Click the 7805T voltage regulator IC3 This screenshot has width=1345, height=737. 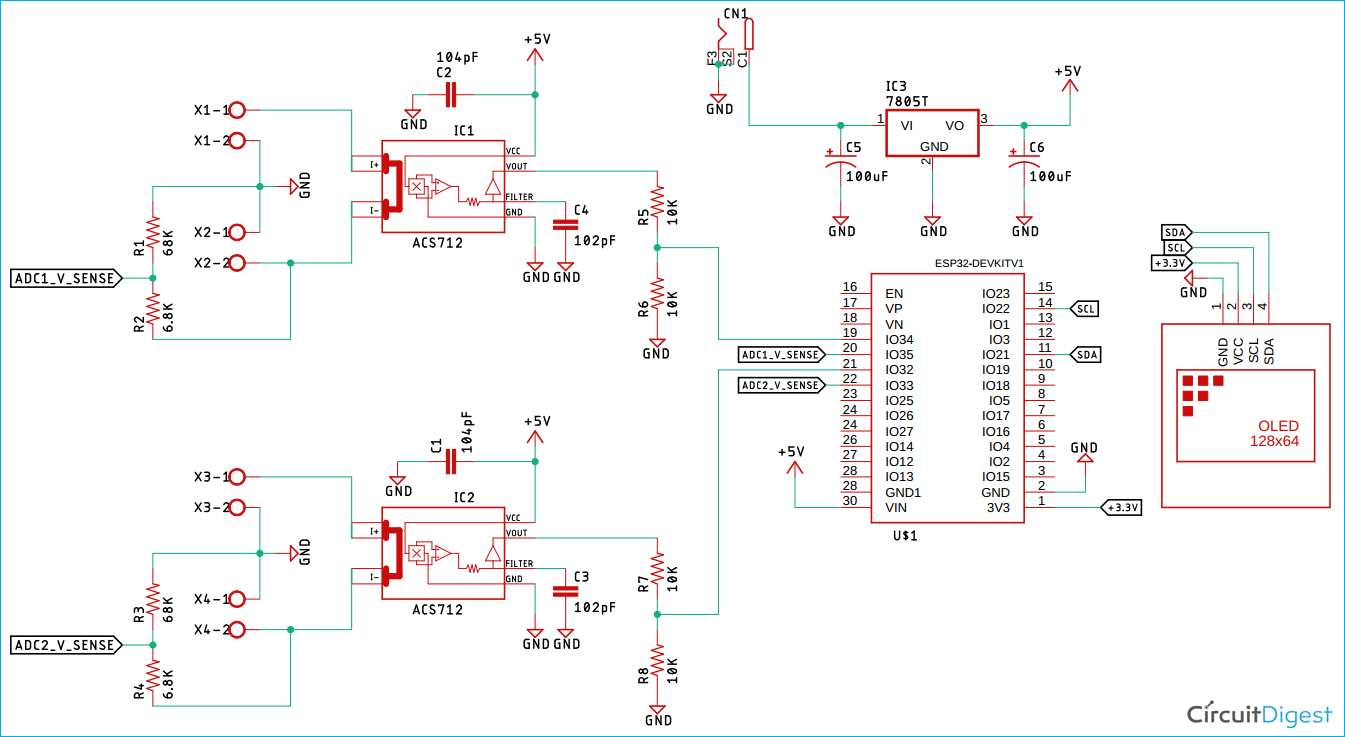[x=931, y=132]
